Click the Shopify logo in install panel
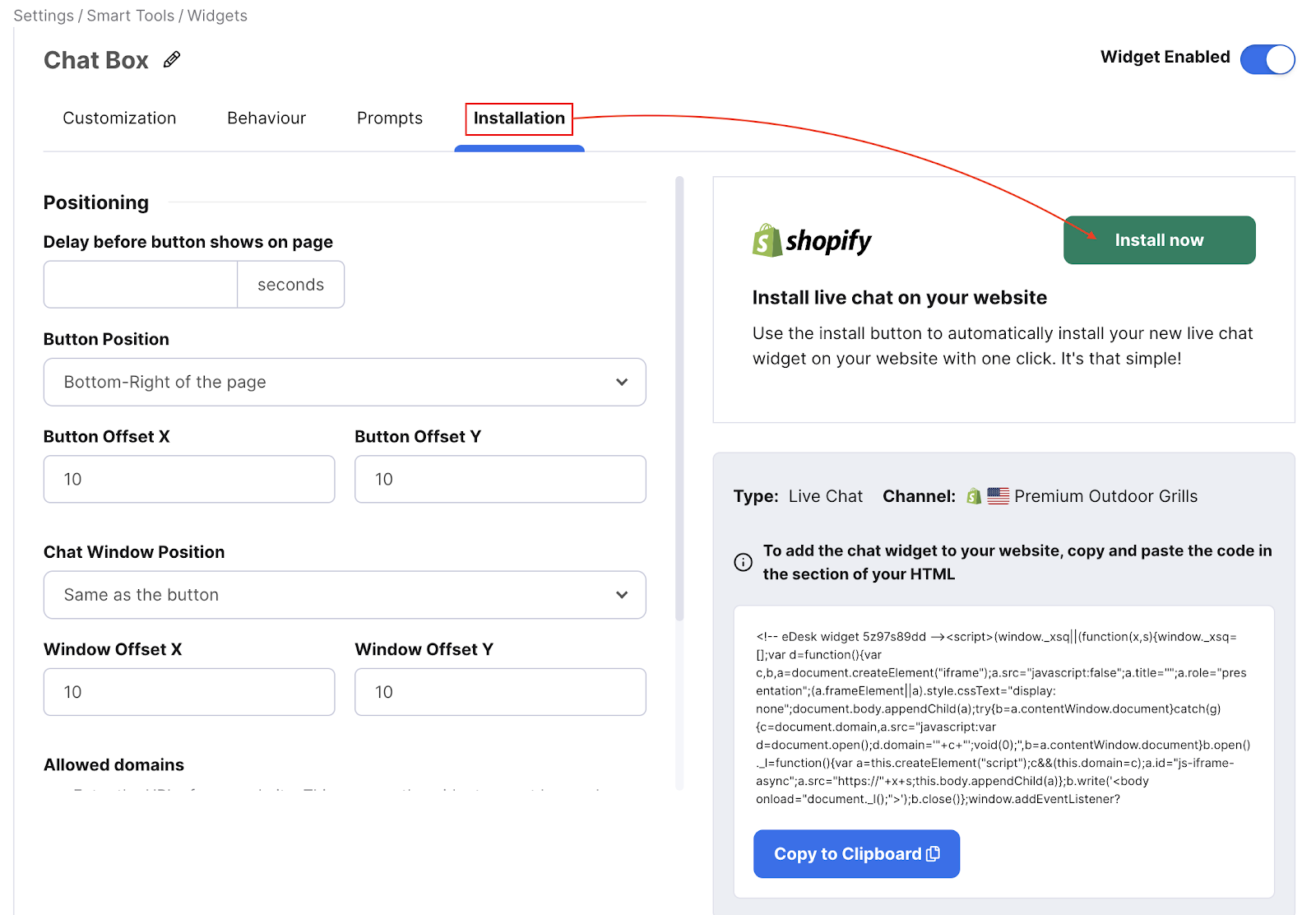1316x915 pixels. pos(812,240)
